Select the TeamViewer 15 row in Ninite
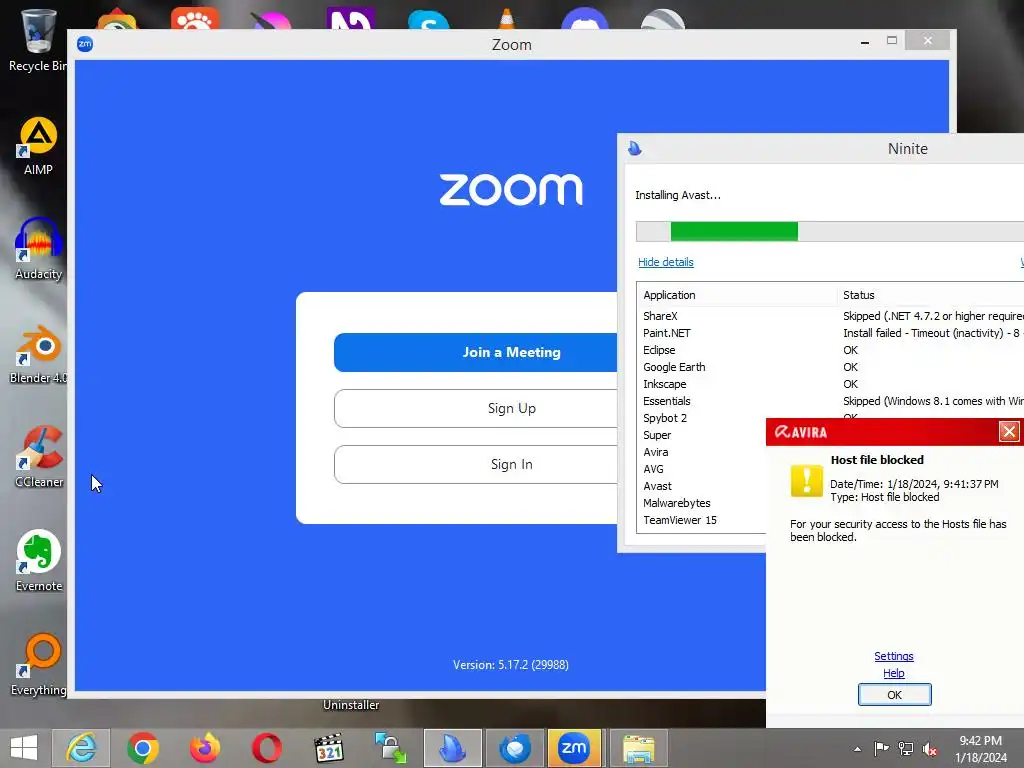 click(701, 520)
